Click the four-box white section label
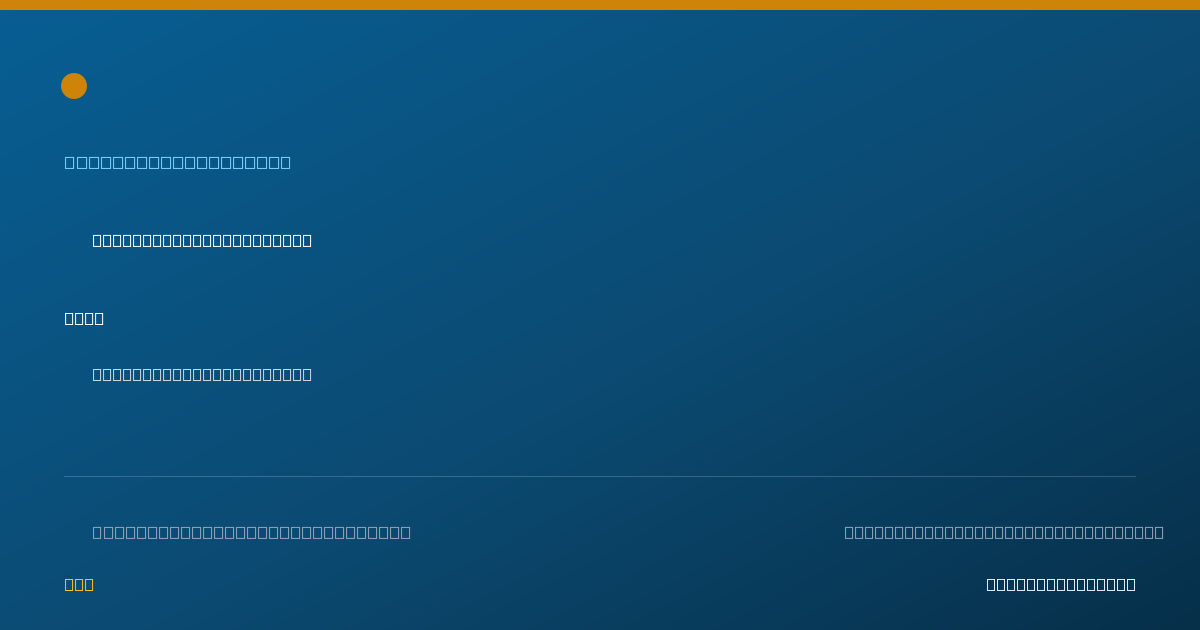1200x630 pixels. pyautogui.click(x=84, y=318)
